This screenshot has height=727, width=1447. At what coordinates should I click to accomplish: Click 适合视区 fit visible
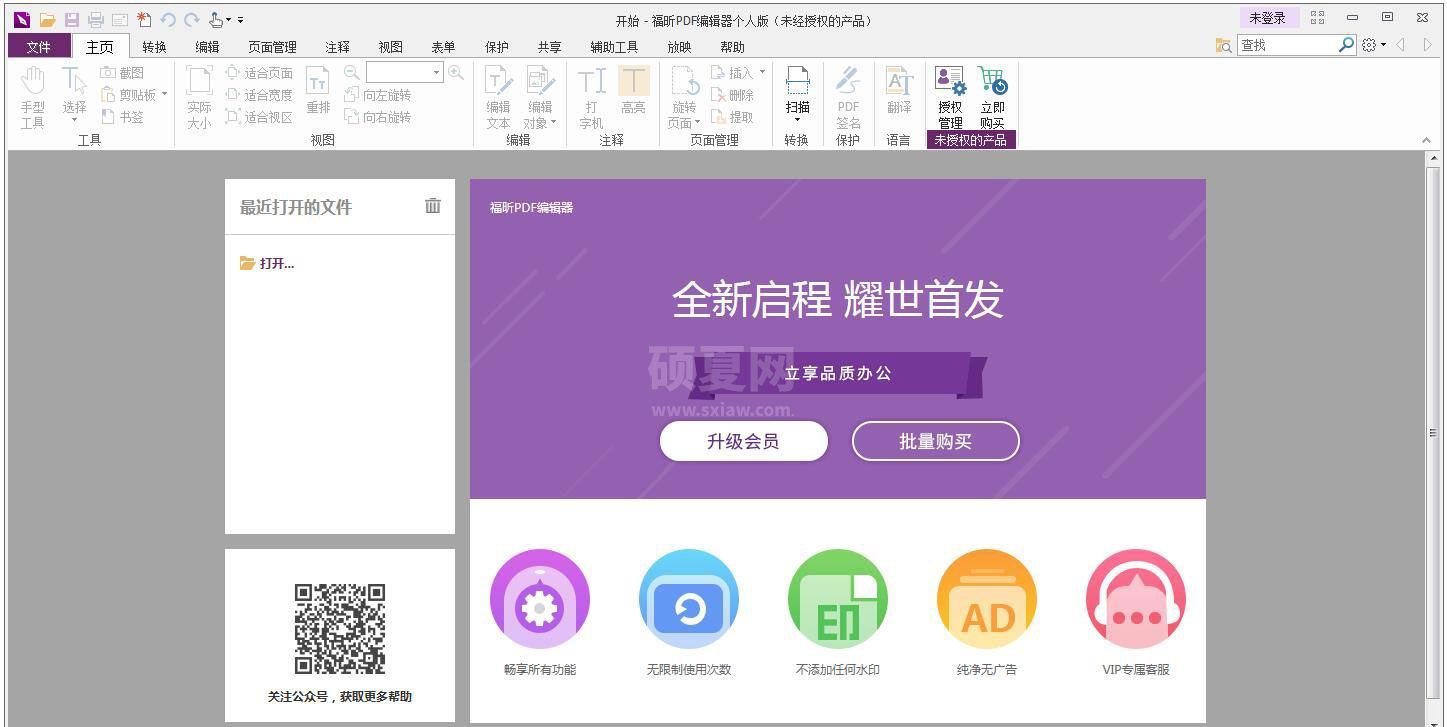click(x=259, y=117)
